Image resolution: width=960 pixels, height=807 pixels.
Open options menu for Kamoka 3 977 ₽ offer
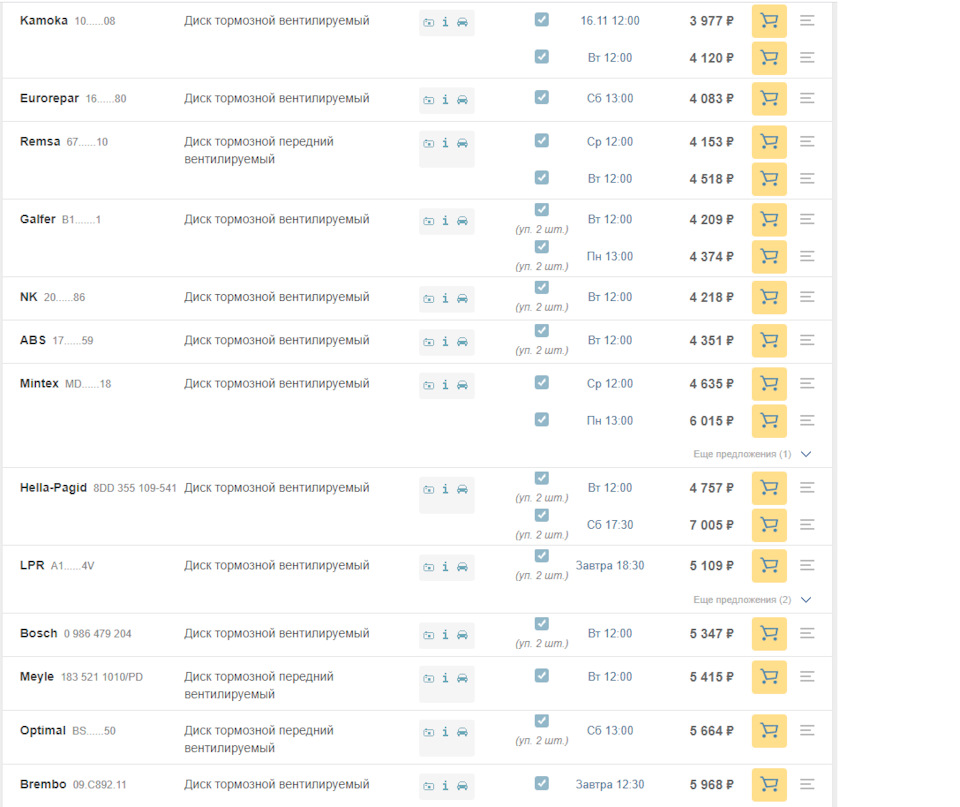[x=807, y=21]
